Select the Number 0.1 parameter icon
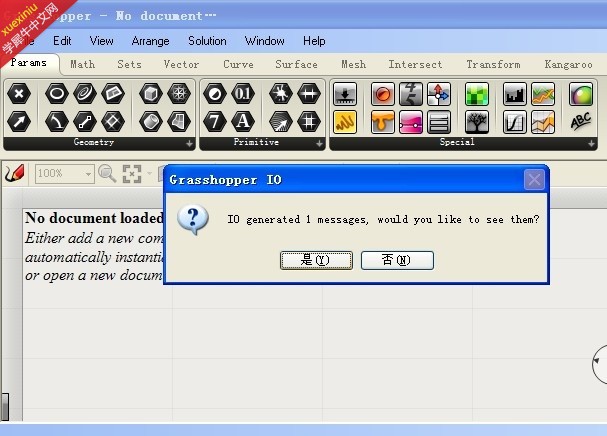This screenshot has width=607, height=436. tap(243, 93)
